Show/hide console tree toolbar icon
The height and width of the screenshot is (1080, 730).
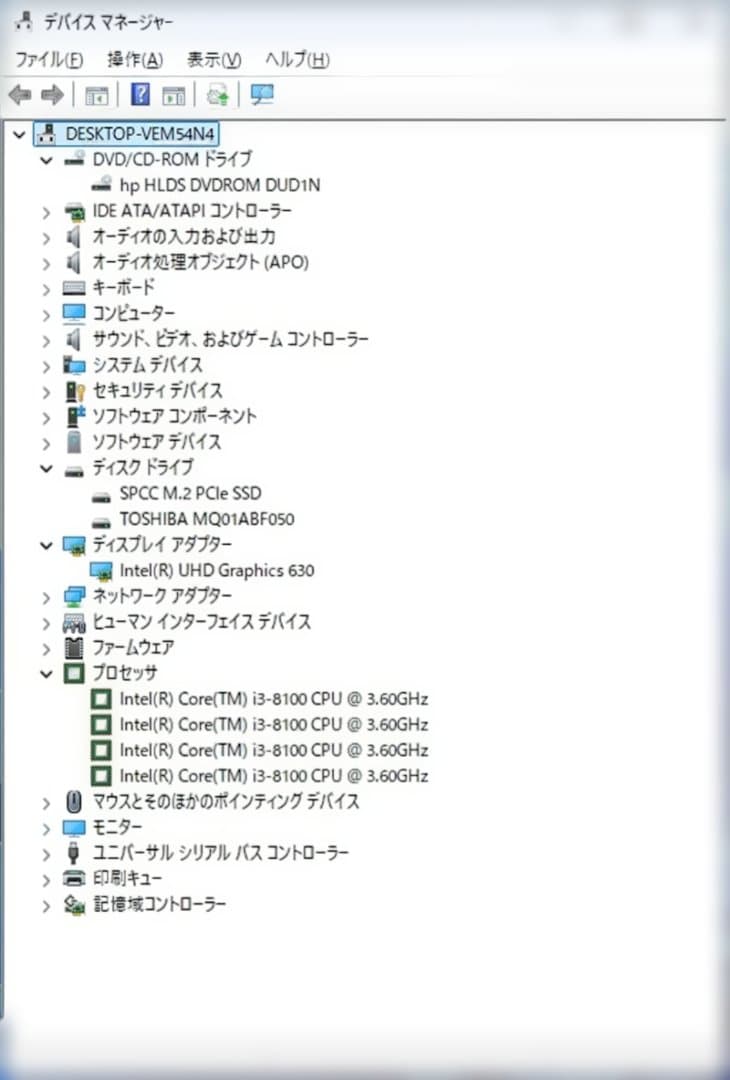point(96,95)
